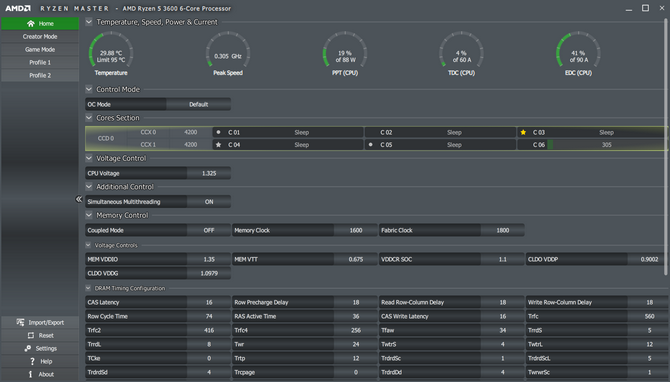Click the gold star on core C 03
The width and height of the screenshot is (670, 382).
click(x=523, y=132)
